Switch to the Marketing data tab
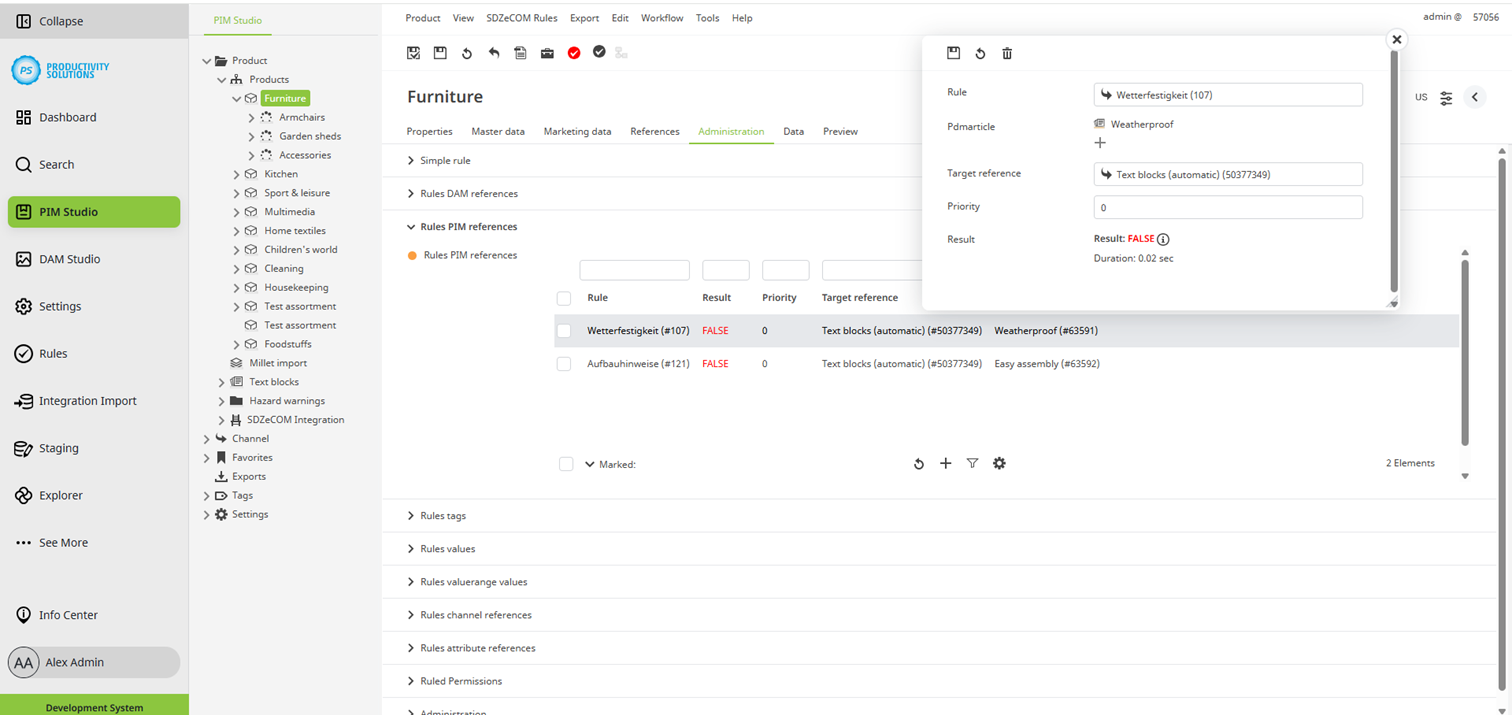This screenshot has width=1512, height=715. point(577,132)
